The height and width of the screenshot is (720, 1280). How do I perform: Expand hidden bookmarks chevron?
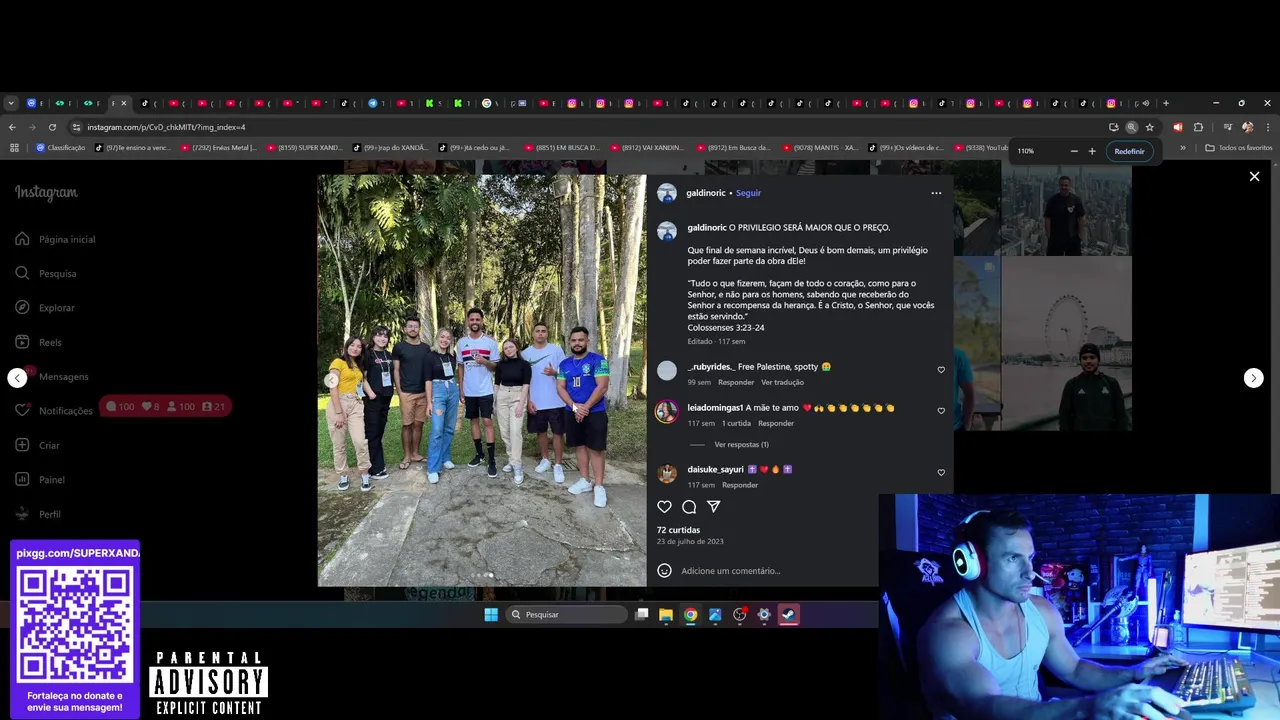(x=1183, y=148)
